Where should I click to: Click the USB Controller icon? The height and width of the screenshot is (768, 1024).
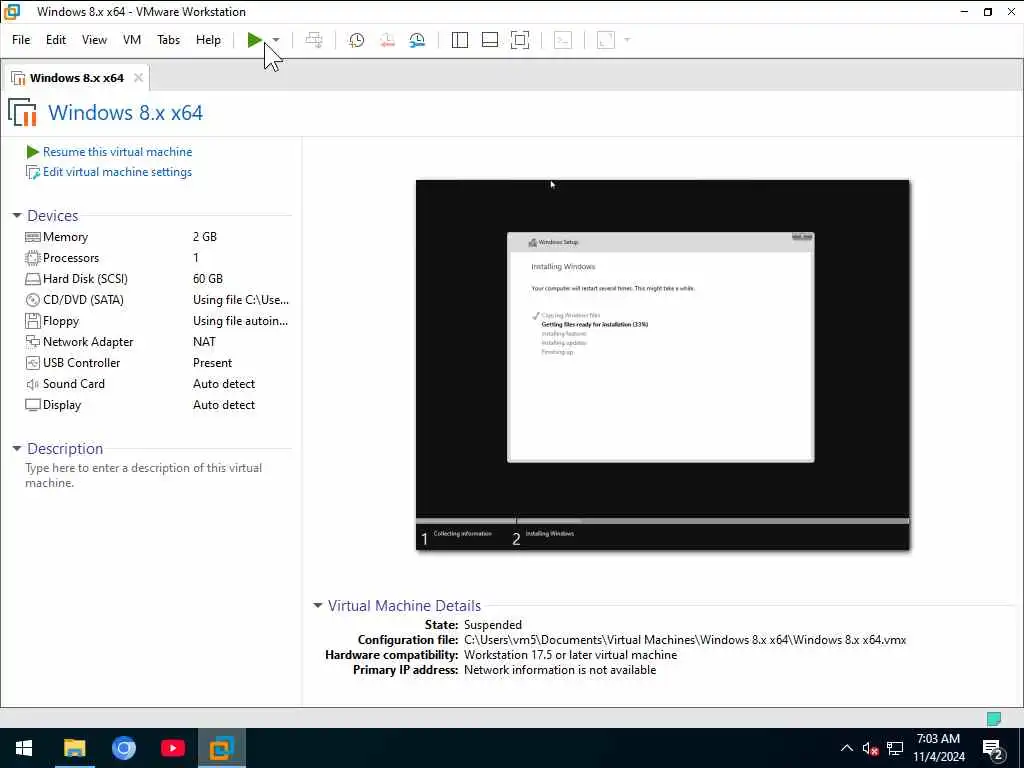(33, 362)
